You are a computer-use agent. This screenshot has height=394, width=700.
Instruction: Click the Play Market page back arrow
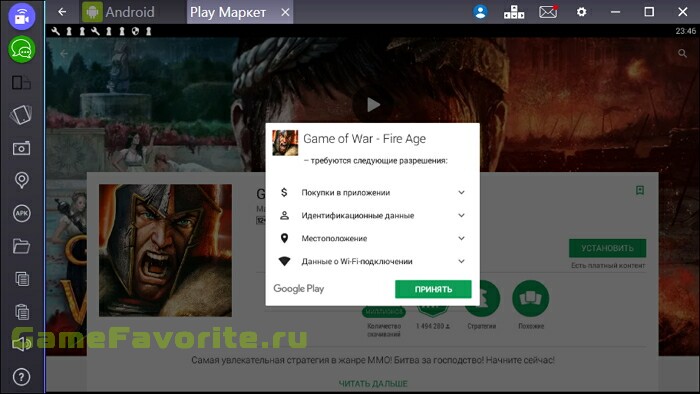point(64,54)
